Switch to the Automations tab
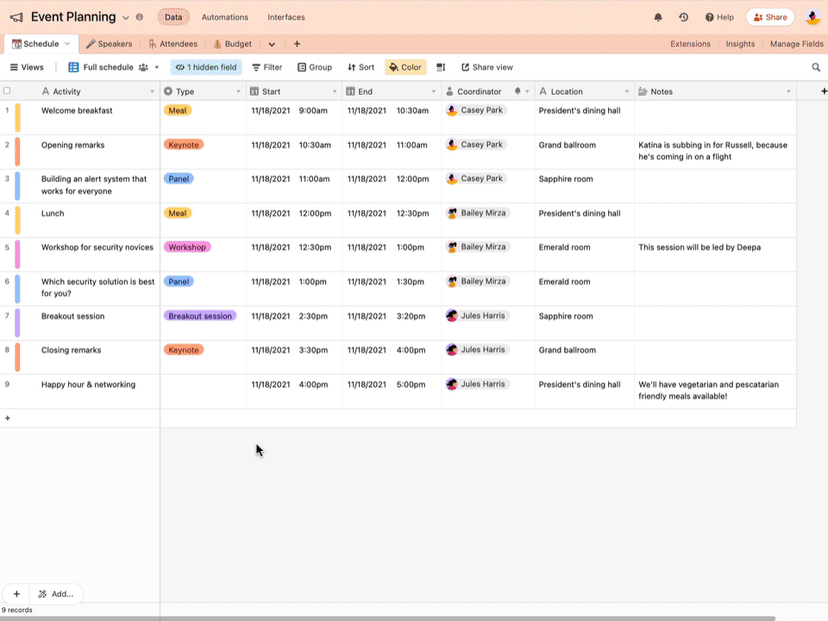This screenshot has width=828, height=621. click(x=224, y=17)
